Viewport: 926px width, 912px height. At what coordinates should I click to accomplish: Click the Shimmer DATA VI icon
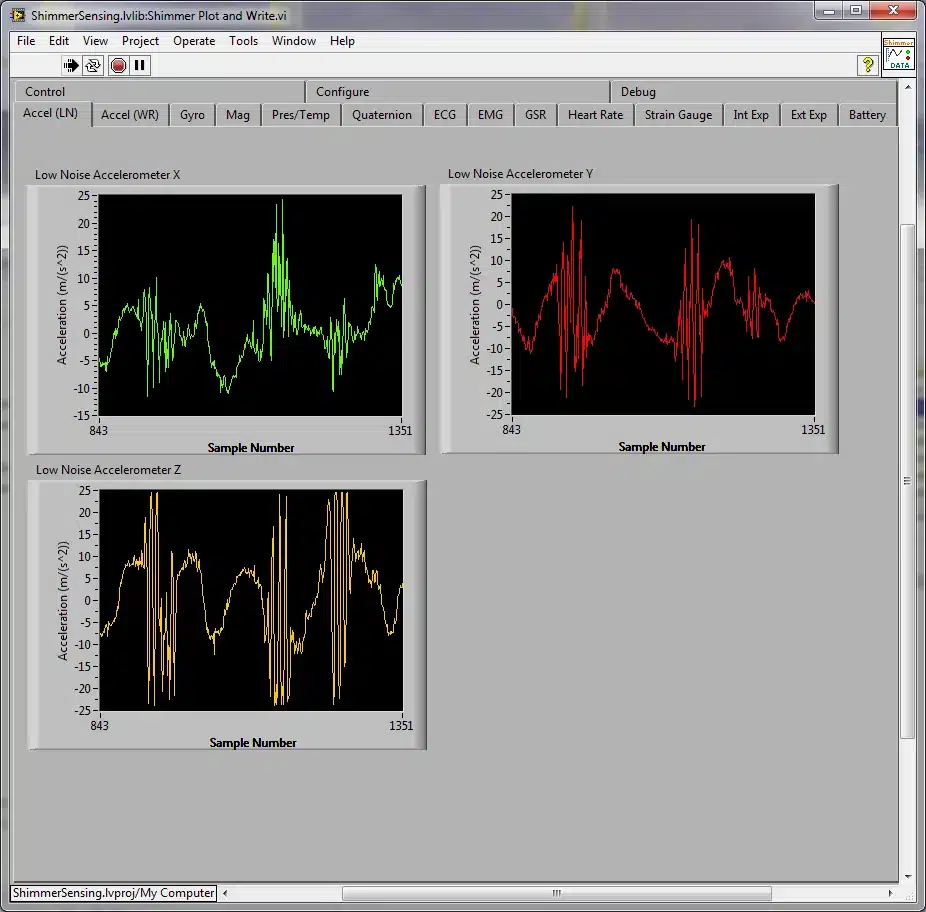[898, 54]
